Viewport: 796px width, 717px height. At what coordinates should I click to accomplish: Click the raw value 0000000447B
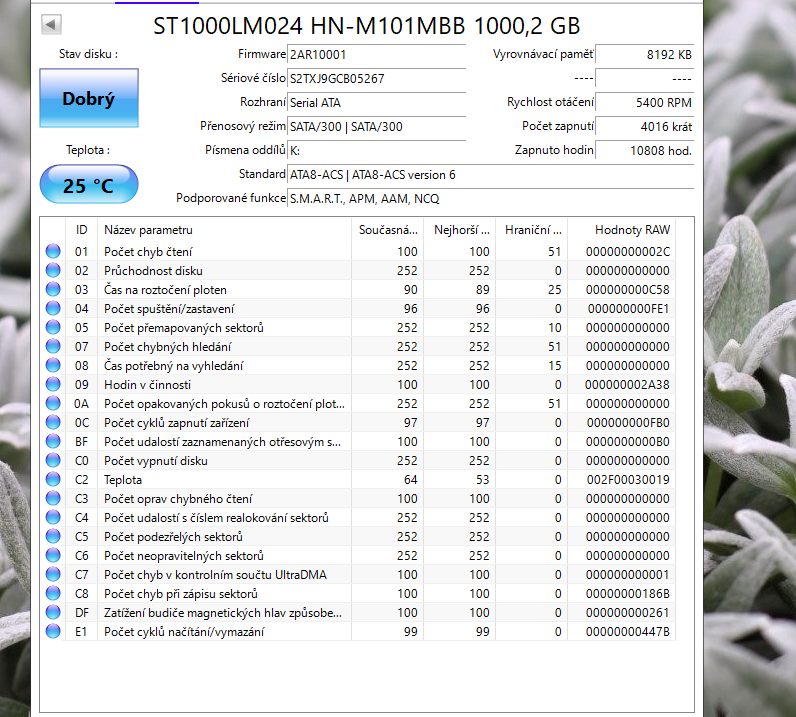[627, 631]
